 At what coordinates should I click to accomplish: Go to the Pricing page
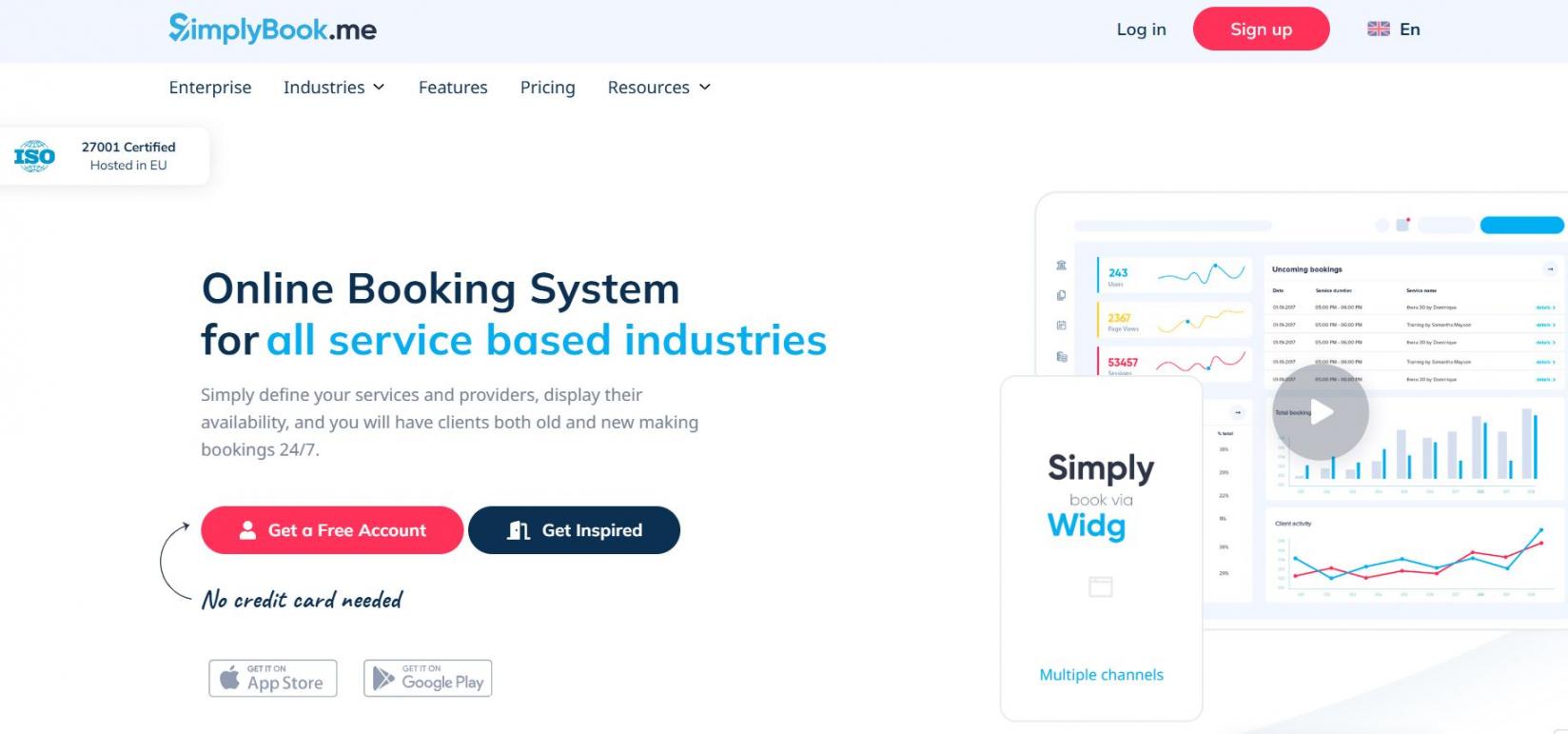(x=547, y=88)
